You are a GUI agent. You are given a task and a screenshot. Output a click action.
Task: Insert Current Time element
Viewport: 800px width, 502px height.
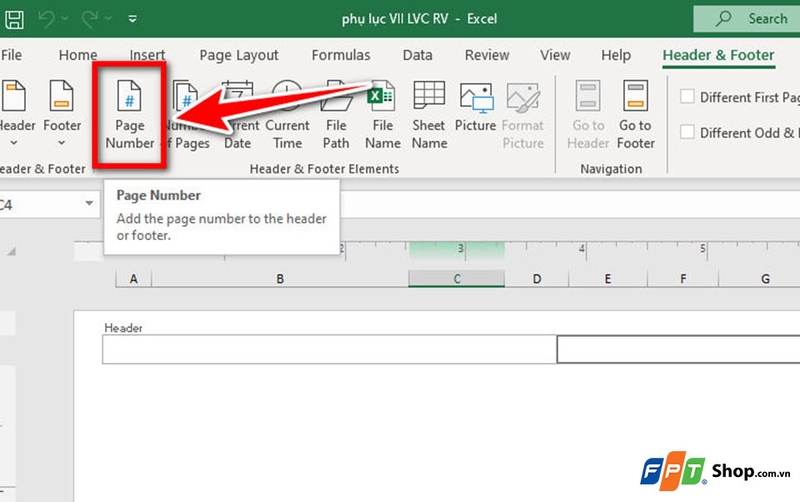[287, 115]
